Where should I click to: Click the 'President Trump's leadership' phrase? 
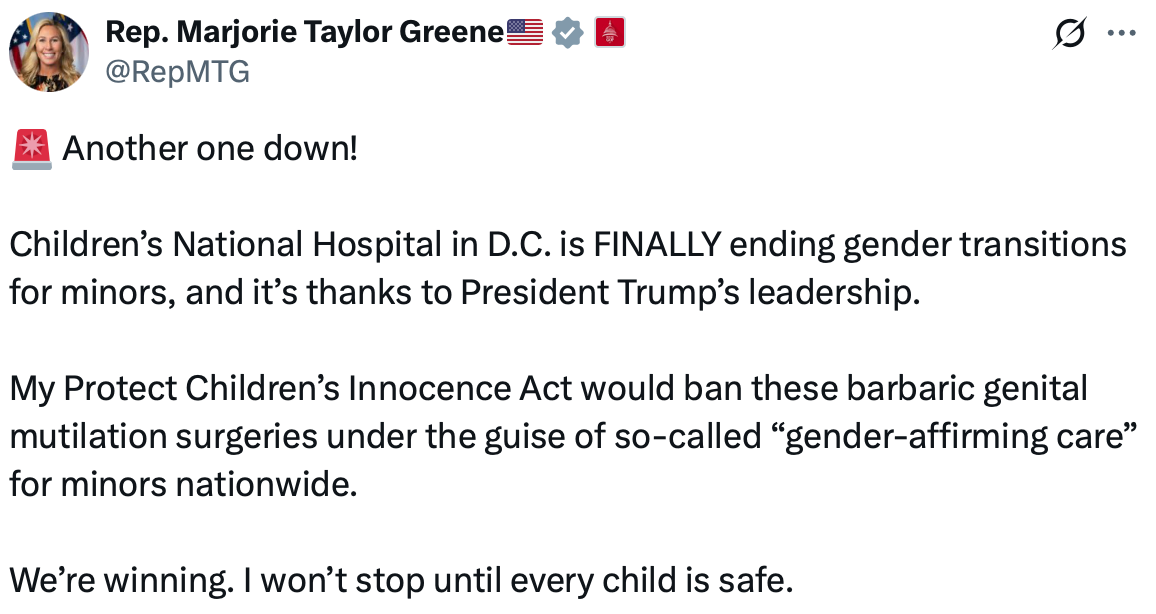click(x=690, y=293)
